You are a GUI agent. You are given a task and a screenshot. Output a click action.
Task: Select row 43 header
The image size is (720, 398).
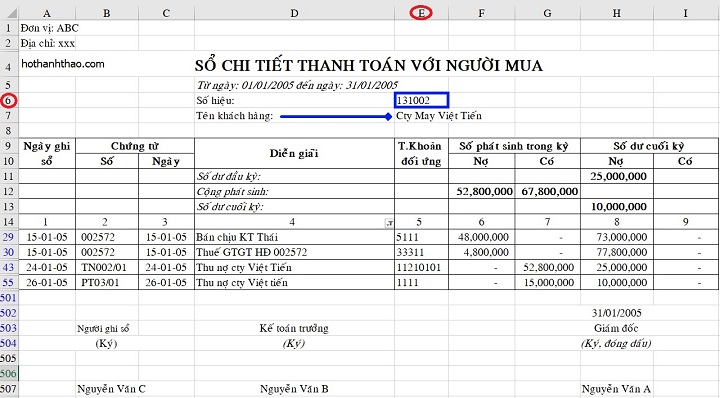tap(9, 267)
